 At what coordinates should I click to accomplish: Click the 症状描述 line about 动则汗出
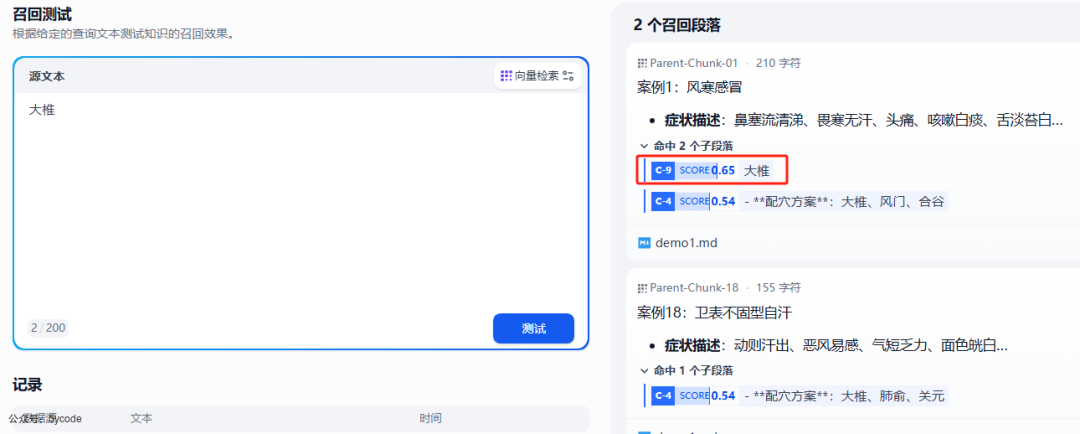(x=835, y=344)
